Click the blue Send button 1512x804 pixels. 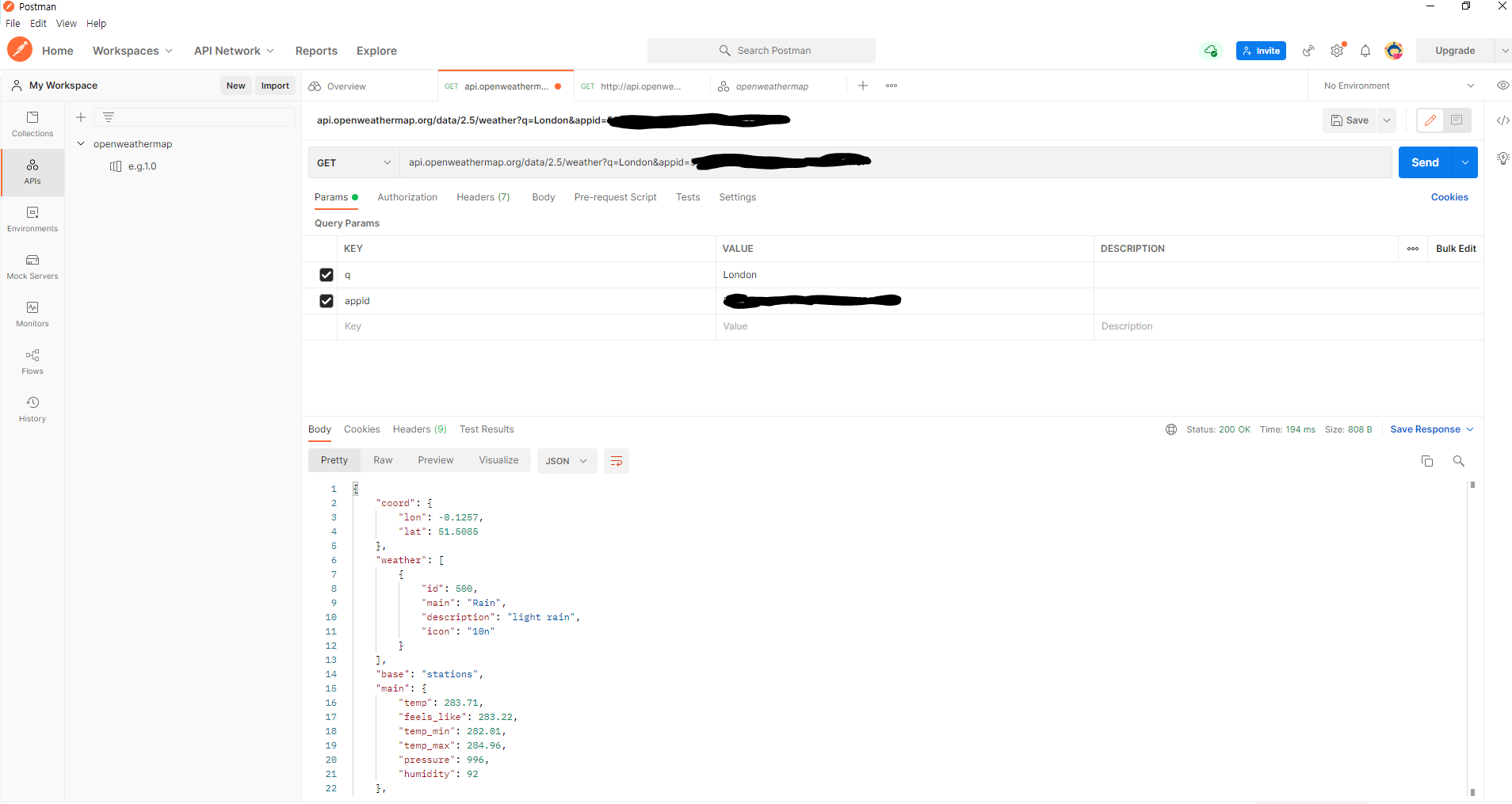(1425, 162)
